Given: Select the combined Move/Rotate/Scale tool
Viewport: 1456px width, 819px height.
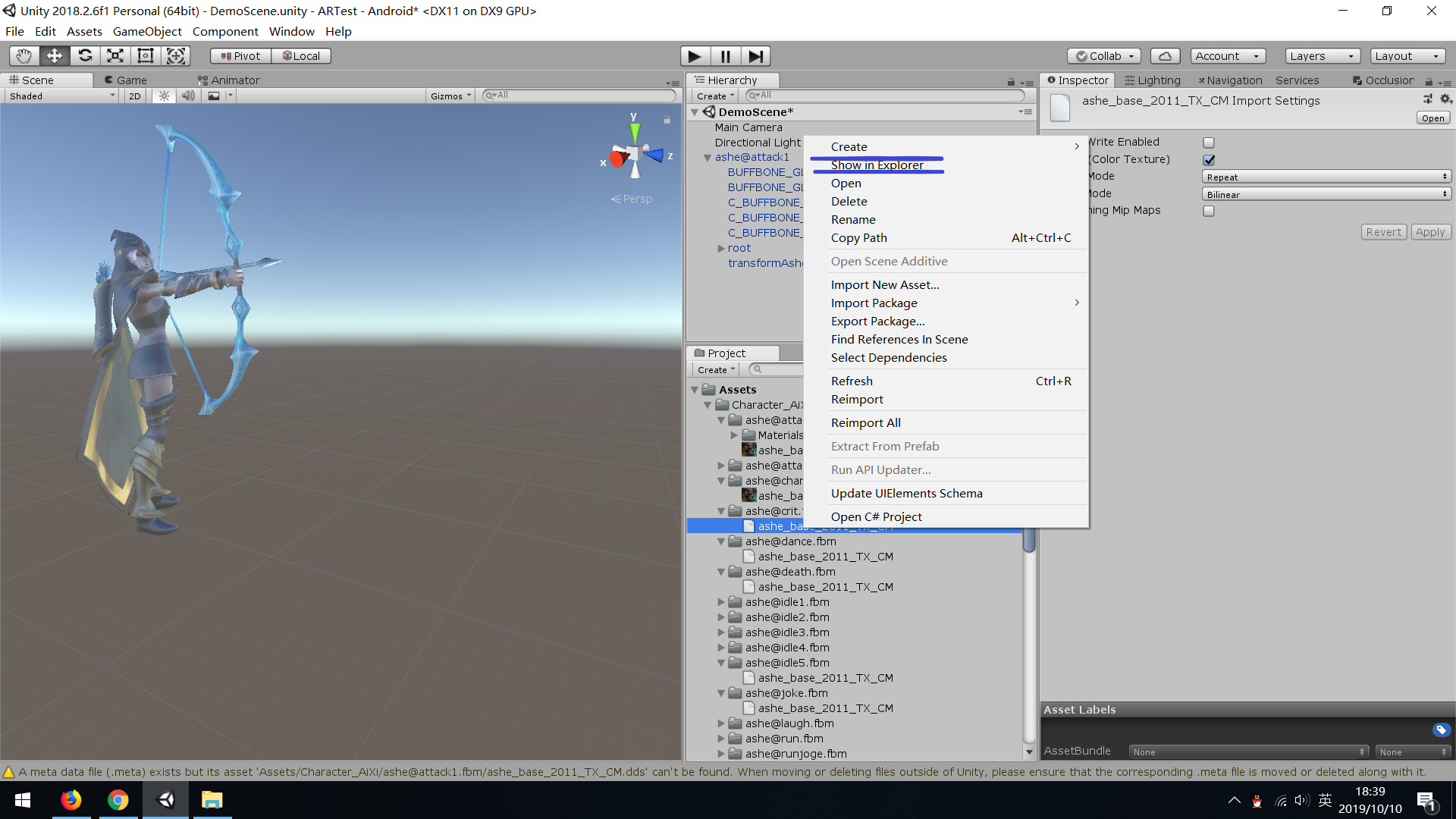Looking at the screenshot, I should coord(176,55).
